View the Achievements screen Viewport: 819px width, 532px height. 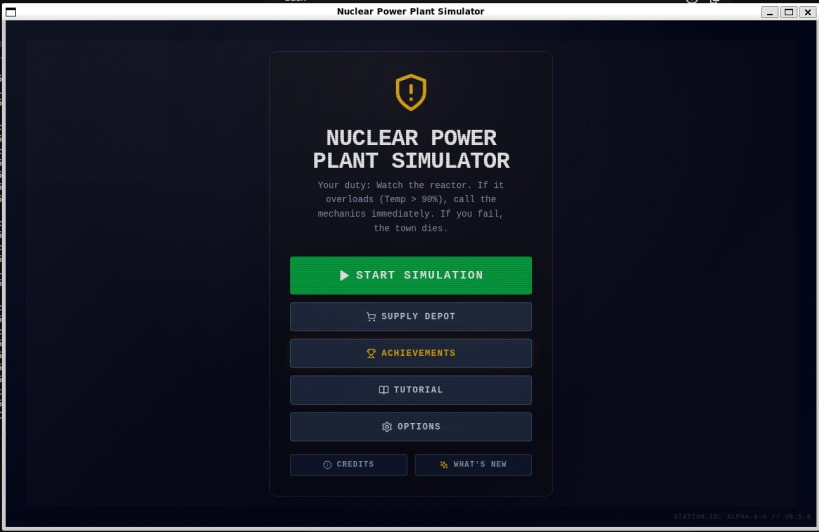[x=411, y=353]
